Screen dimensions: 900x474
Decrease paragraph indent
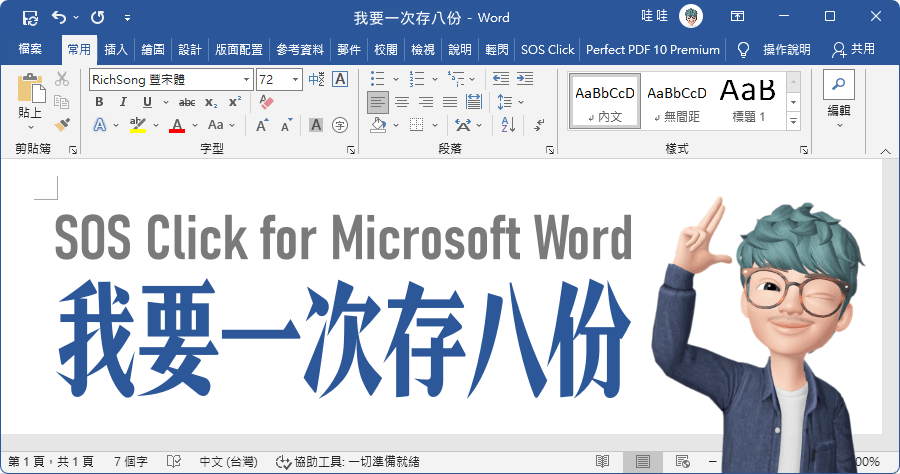(501, 79)
